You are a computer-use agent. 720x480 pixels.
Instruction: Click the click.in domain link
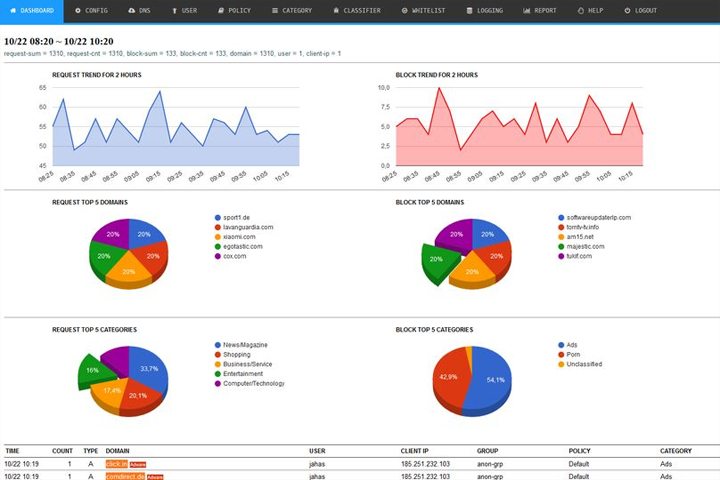tap(117, 464)
